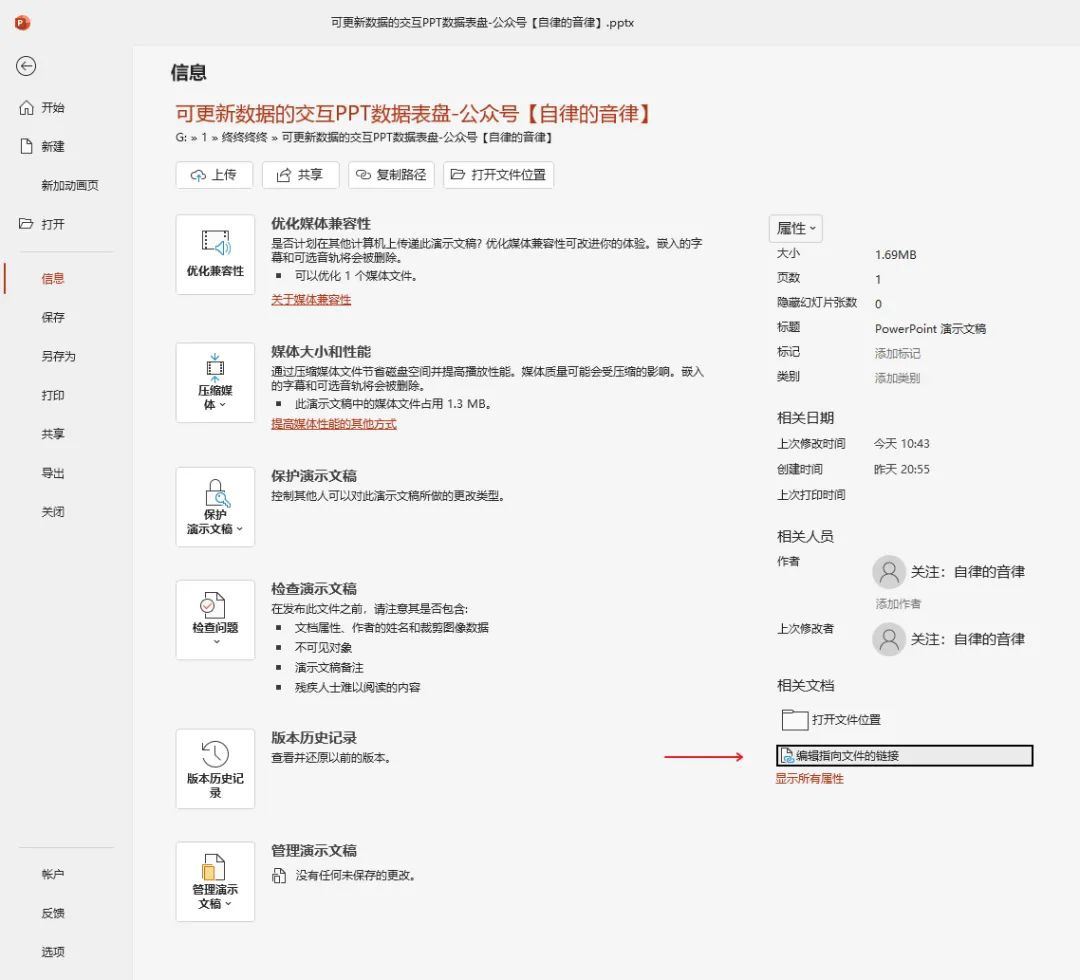Click Edit Links to Files (编辑指向文件的链接)
Viewport: 1080px width, 980px height.
(847, 756)
